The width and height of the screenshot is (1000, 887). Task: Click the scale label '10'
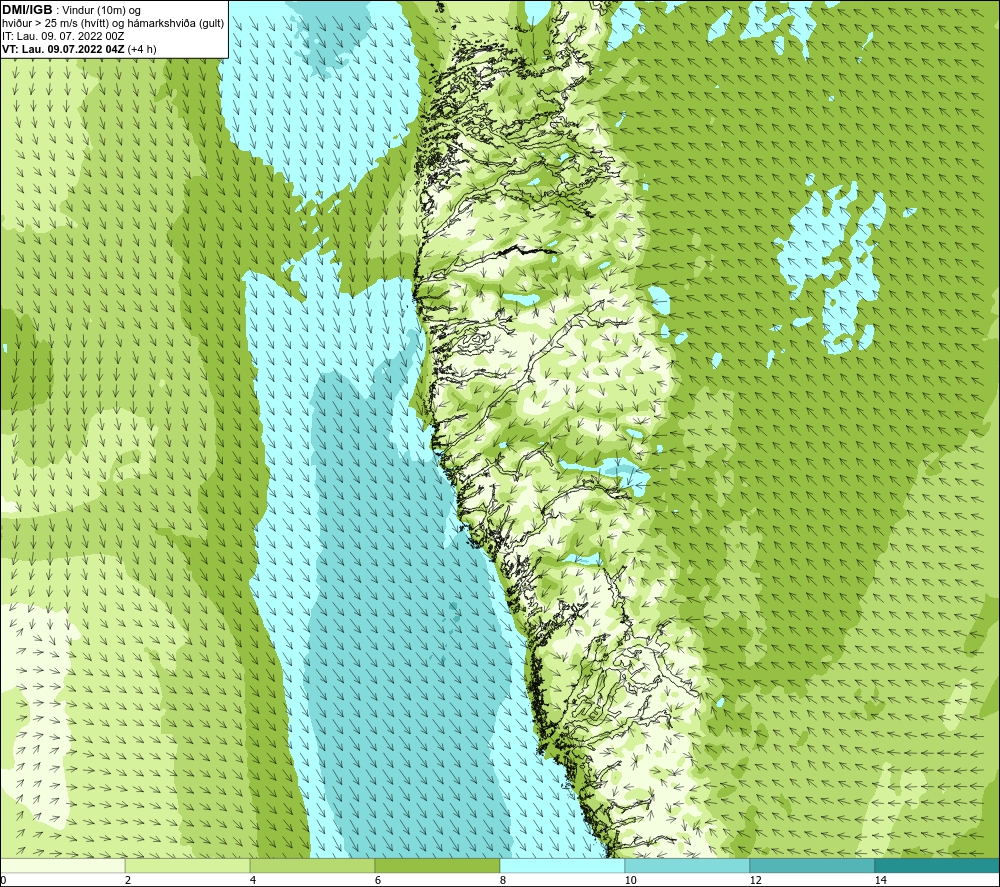pyautogui.click(x=631, y=880)
